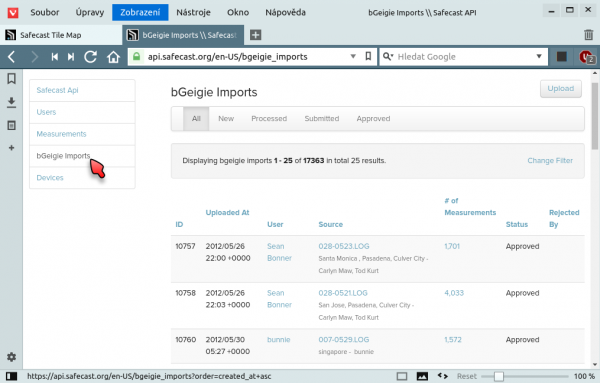
Task: Open the red ad-blocker extension icon
Action: point(586,57)
